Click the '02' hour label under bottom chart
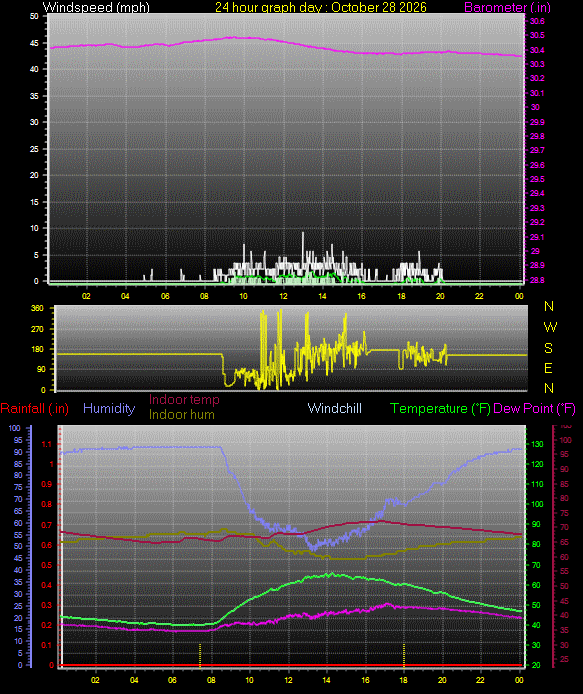The height and width of the screenshot is (694, 583). point(95,680)
